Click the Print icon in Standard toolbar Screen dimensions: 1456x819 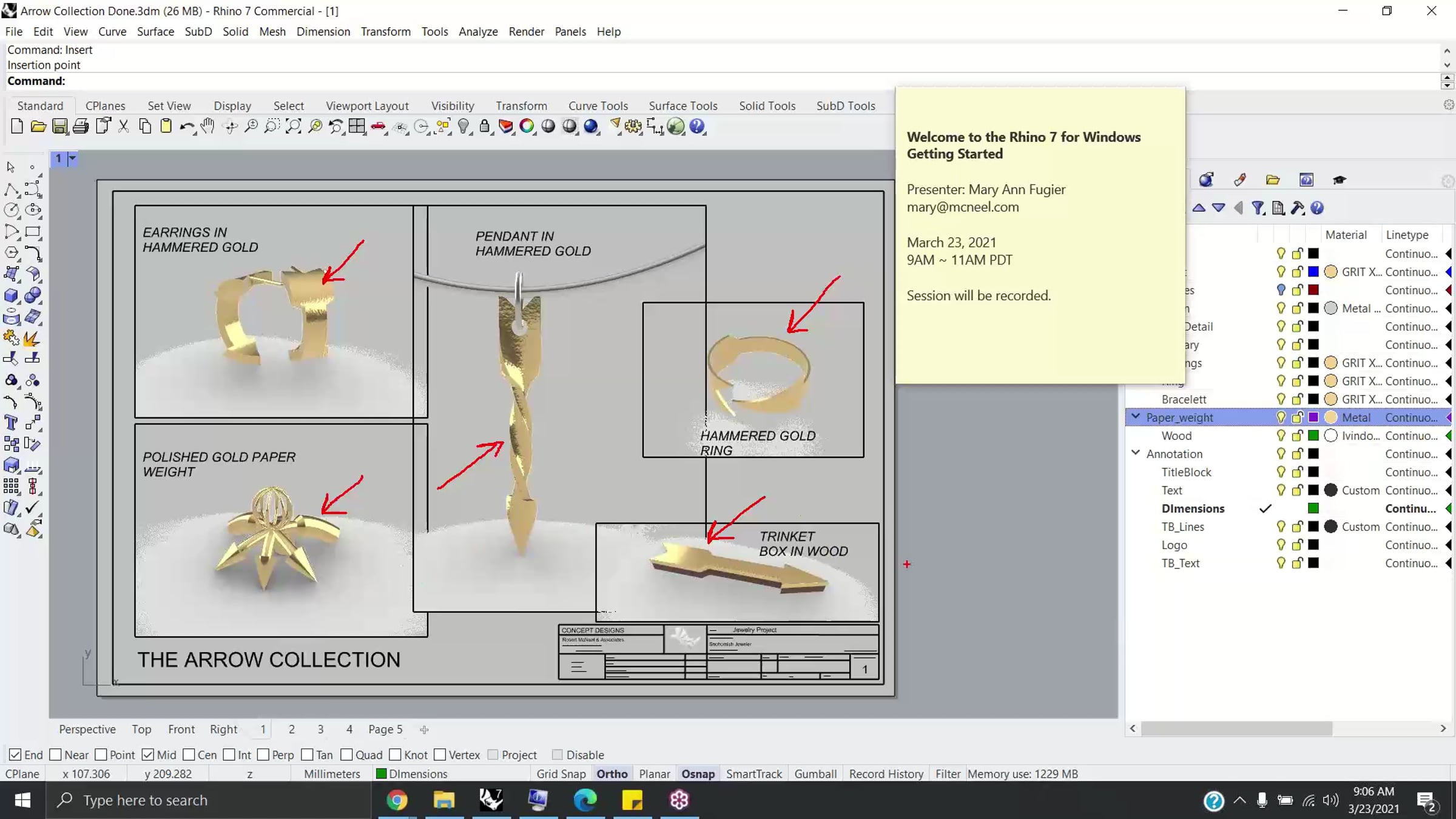[x=81, y=126]
